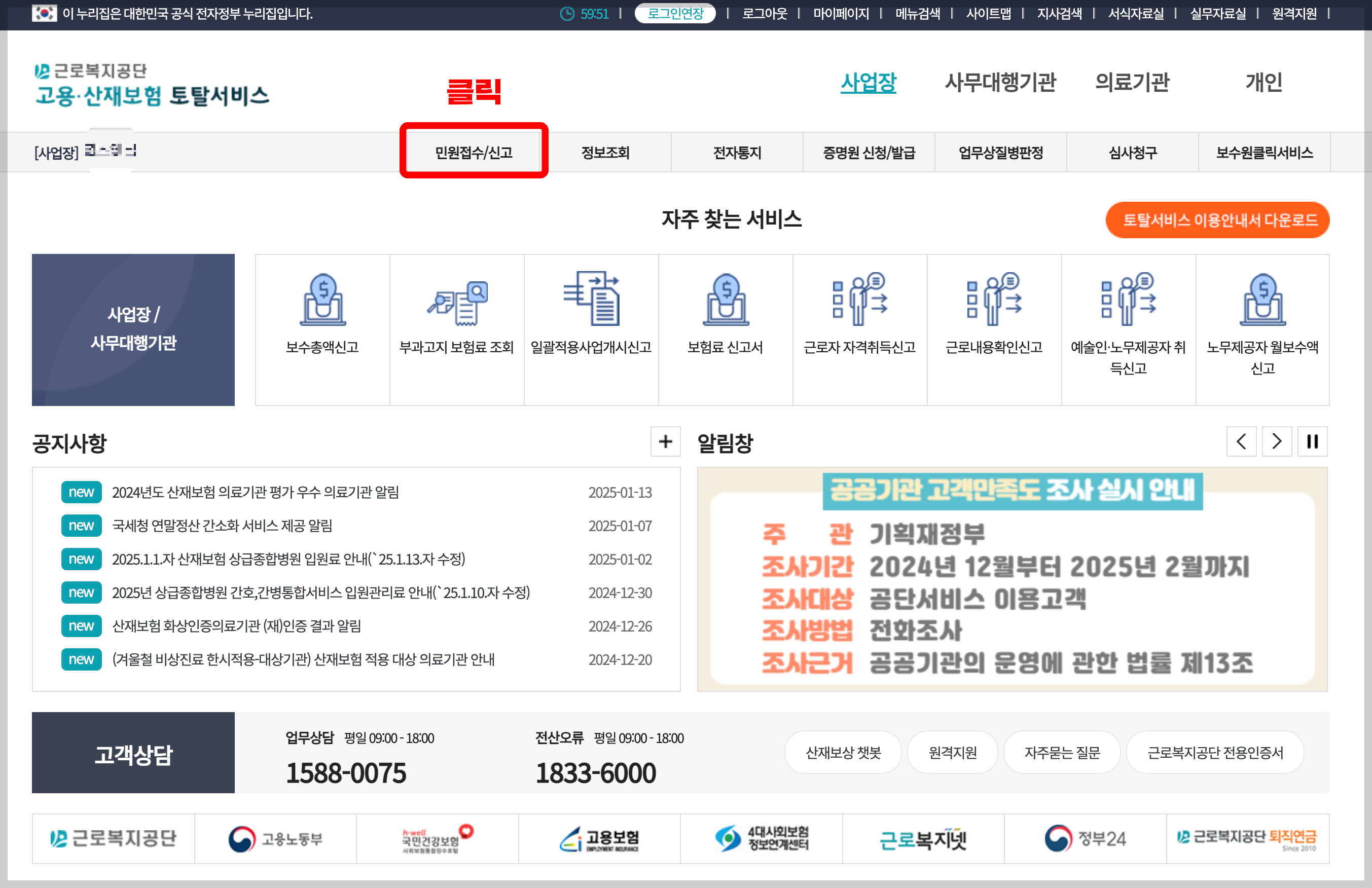
Task: Open the 업무상질병판정 menu
Action: (1001, 152)
